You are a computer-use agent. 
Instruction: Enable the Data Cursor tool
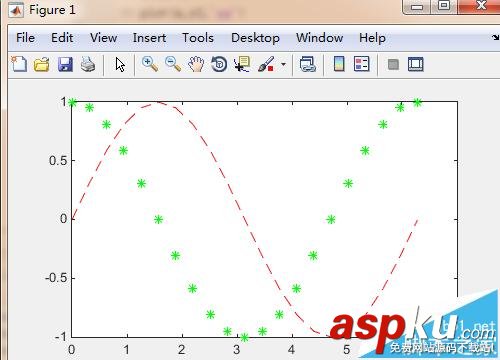tap(242, 64)
